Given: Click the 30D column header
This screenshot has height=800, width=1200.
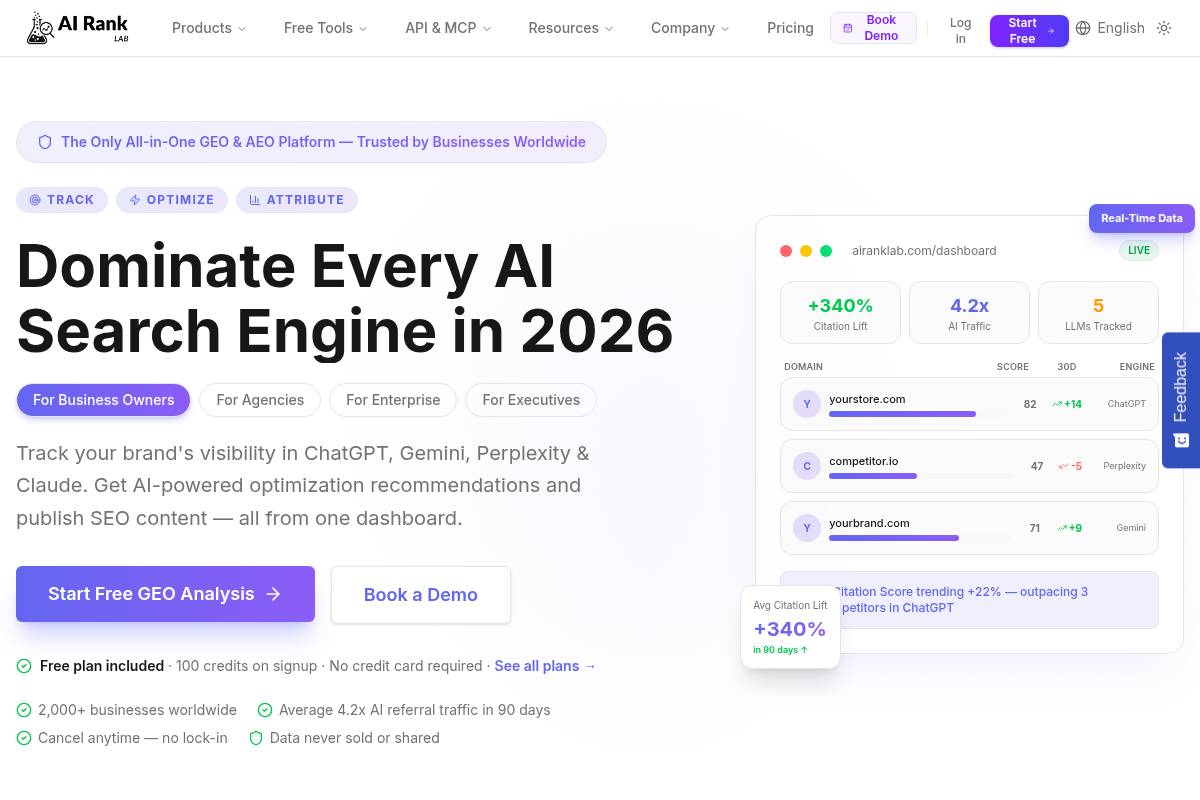Looking at the screenshot, I should tap(1067, 367).
